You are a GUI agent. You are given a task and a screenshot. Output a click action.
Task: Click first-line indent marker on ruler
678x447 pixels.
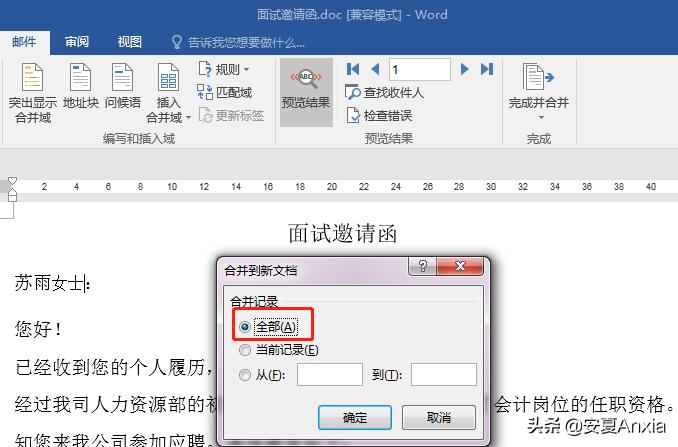point(13,180)
